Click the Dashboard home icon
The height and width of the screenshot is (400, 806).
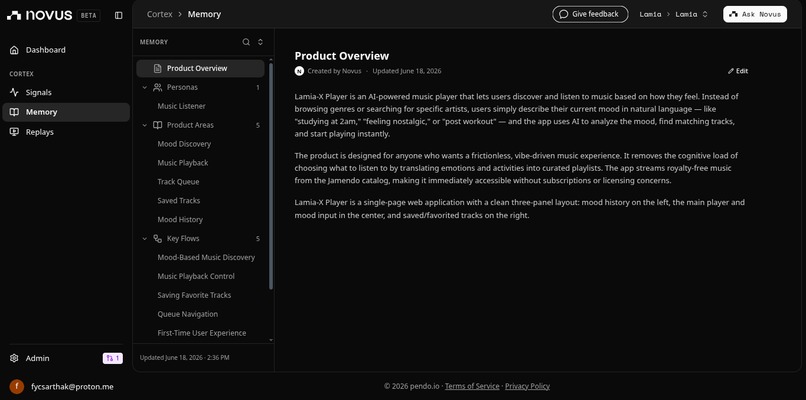pyautogui.click(x=14, y=50)
